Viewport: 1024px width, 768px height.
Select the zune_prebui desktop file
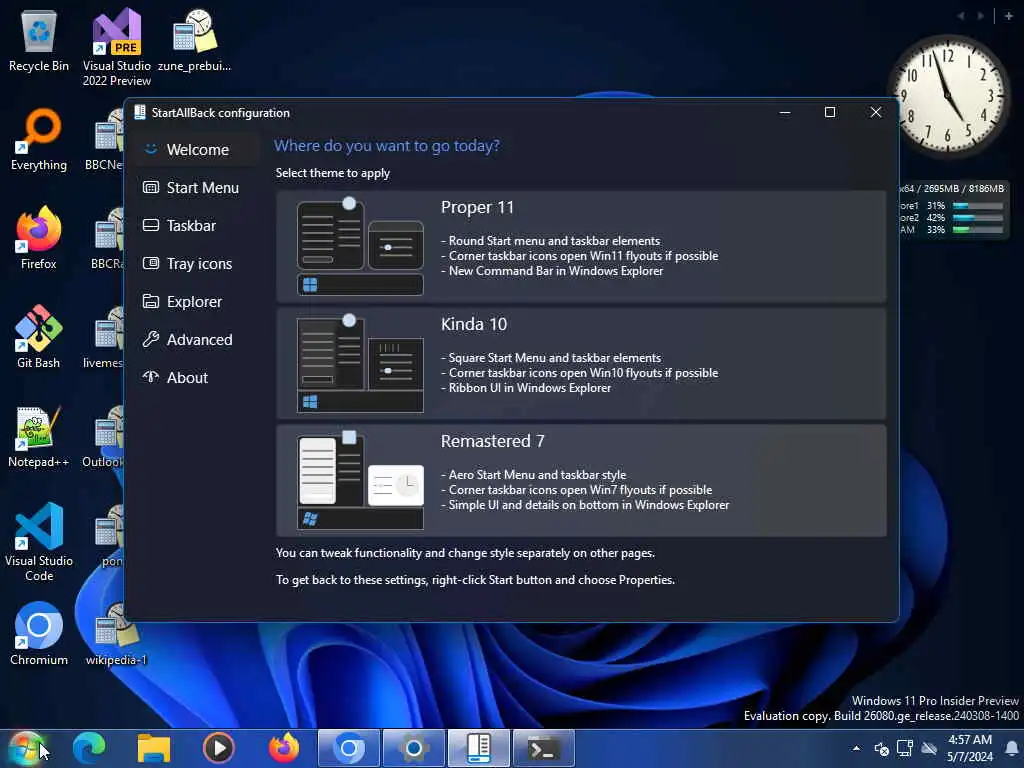[194, 40]
